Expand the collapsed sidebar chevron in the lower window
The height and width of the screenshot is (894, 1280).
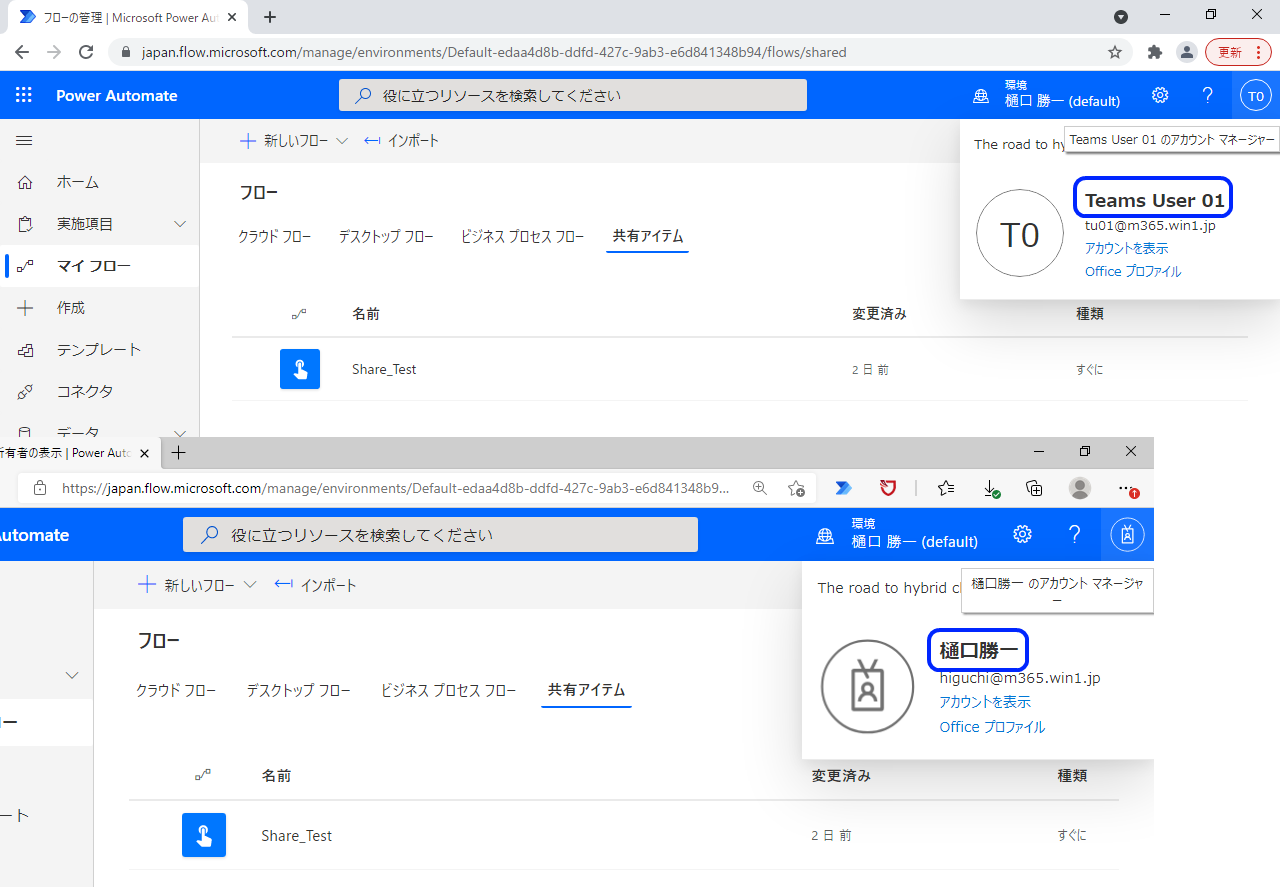pyautogui.click(x=72, y=675)
